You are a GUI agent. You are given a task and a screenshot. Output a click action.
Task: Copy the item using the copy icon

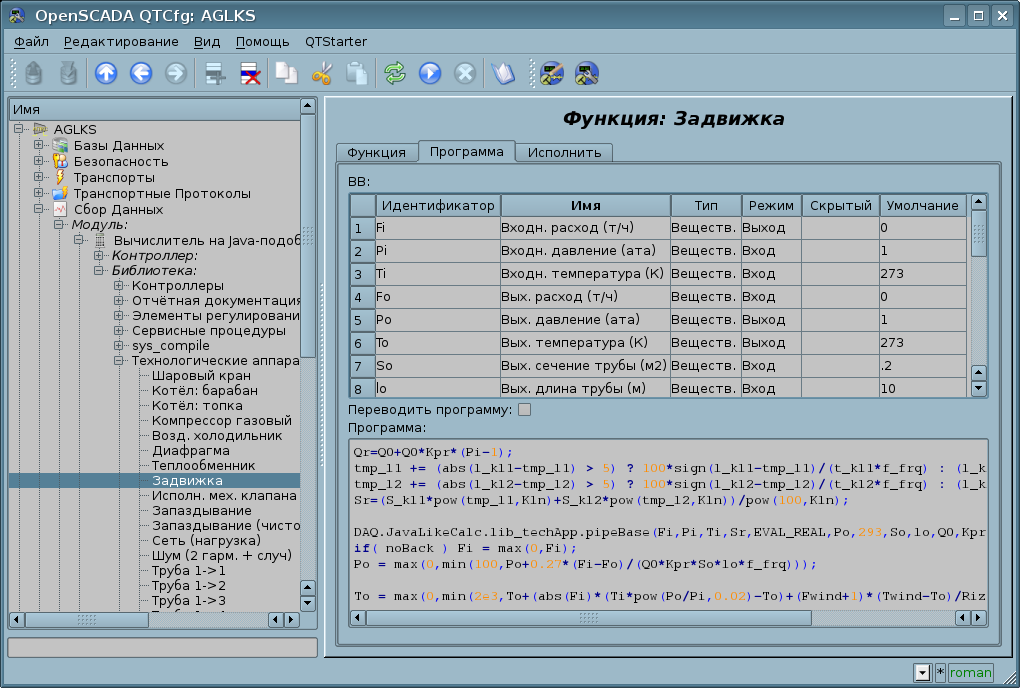pyautogui.click(x=286, y=73)
